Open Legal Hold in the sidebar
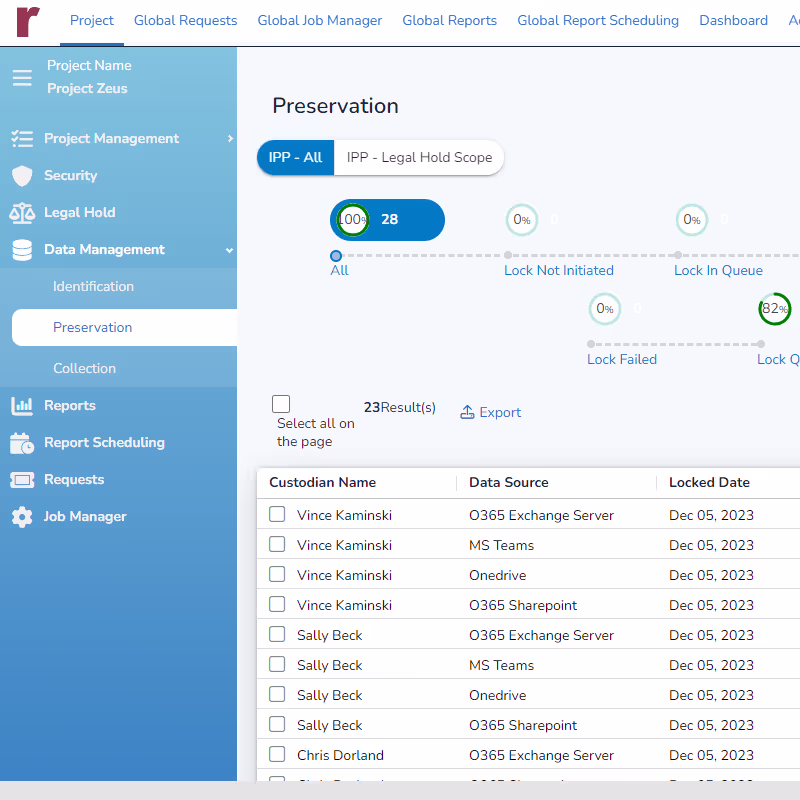 pos(80,213)
